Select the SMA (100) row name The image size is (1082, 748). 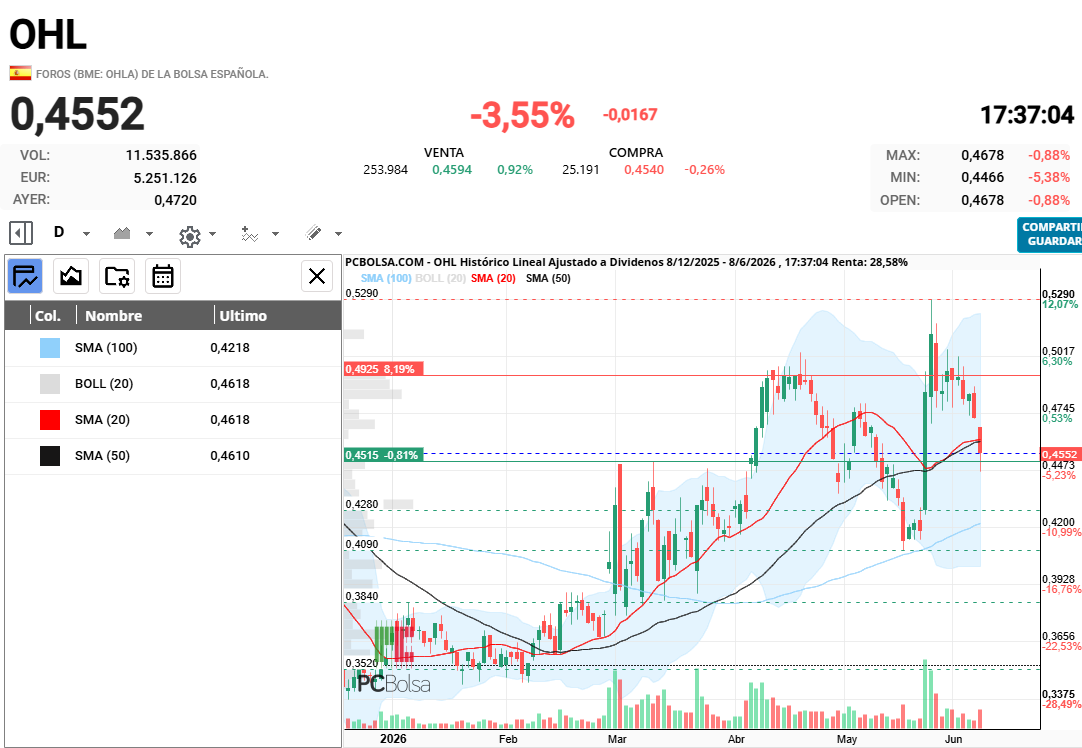click(106, 348)
